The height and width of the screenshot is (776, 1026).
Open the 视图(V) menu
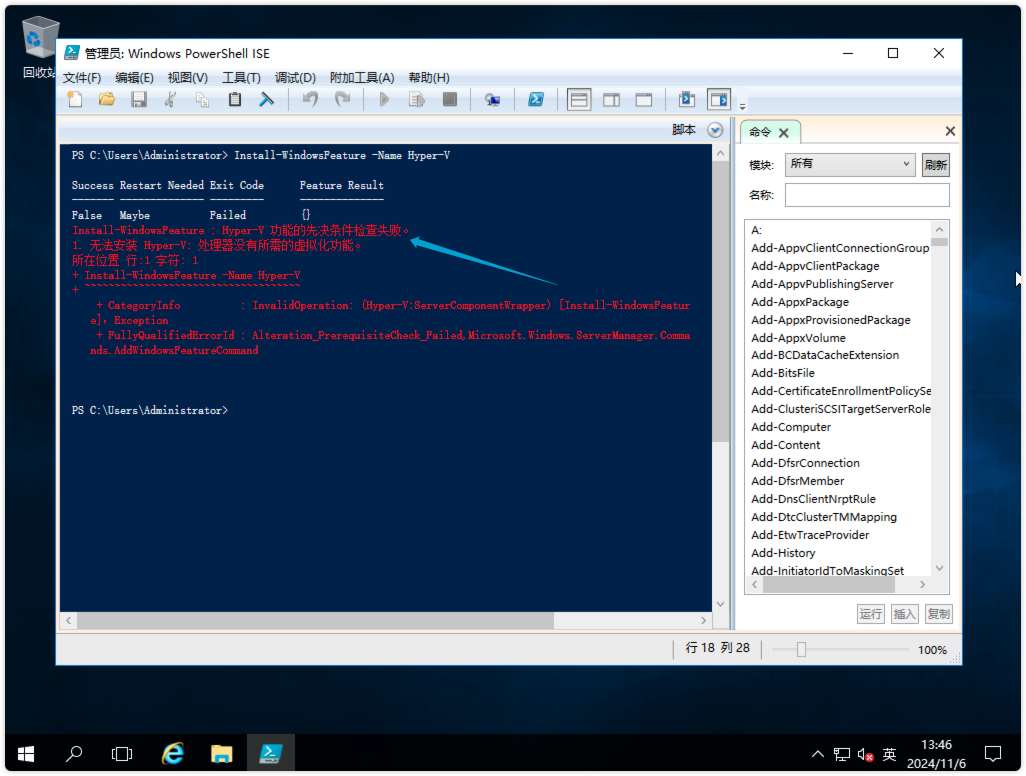click(188, 78)
